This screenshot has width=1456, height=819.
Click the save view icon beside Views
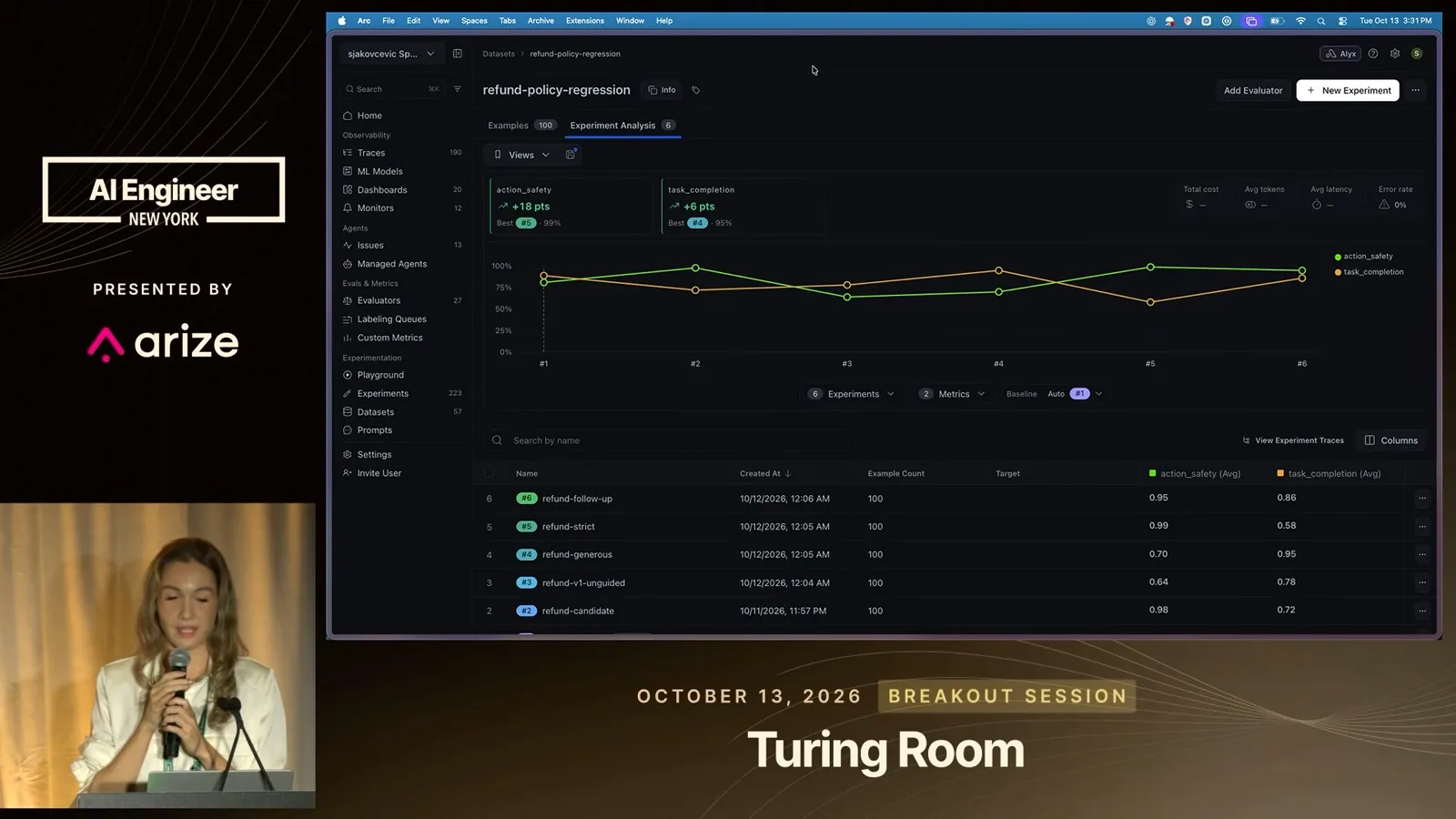point(571,155)
